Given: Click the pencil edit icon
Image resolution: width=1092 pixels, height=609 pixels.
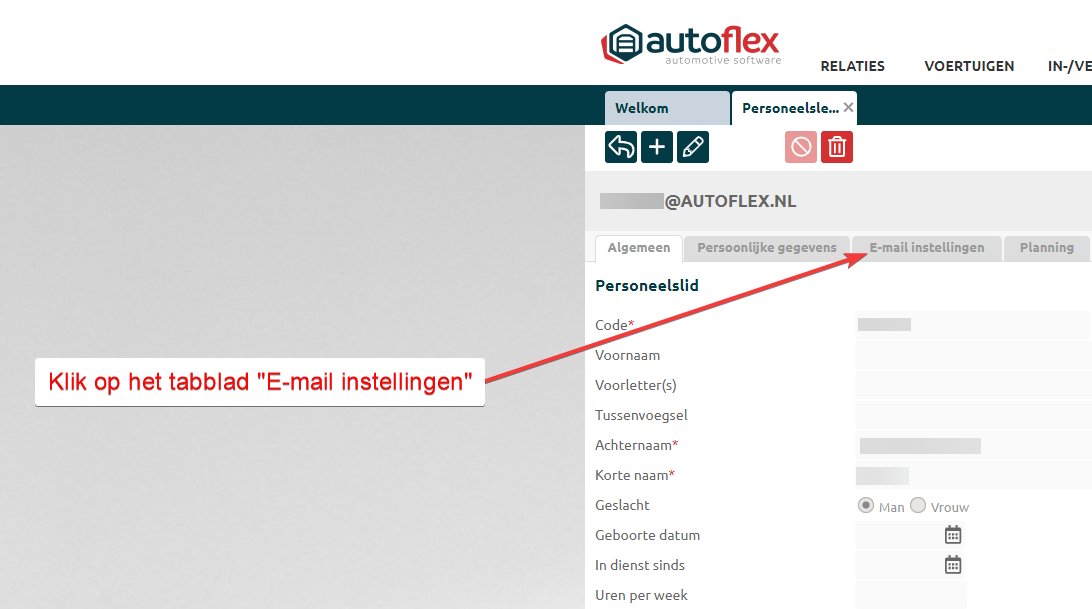Looking at the screenshot, I should tap(693, 147).
